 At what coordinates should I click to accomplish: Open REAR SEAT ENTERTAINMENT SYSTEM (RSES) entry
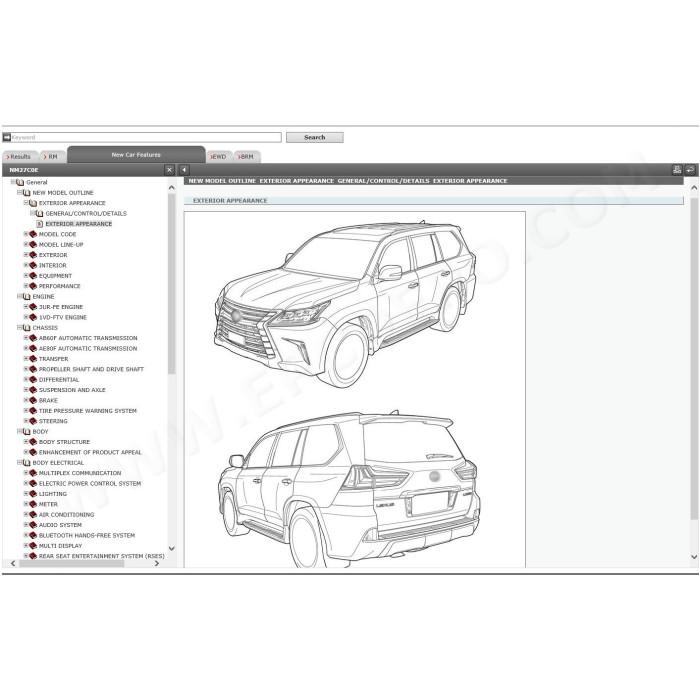[x=101, y=556]
